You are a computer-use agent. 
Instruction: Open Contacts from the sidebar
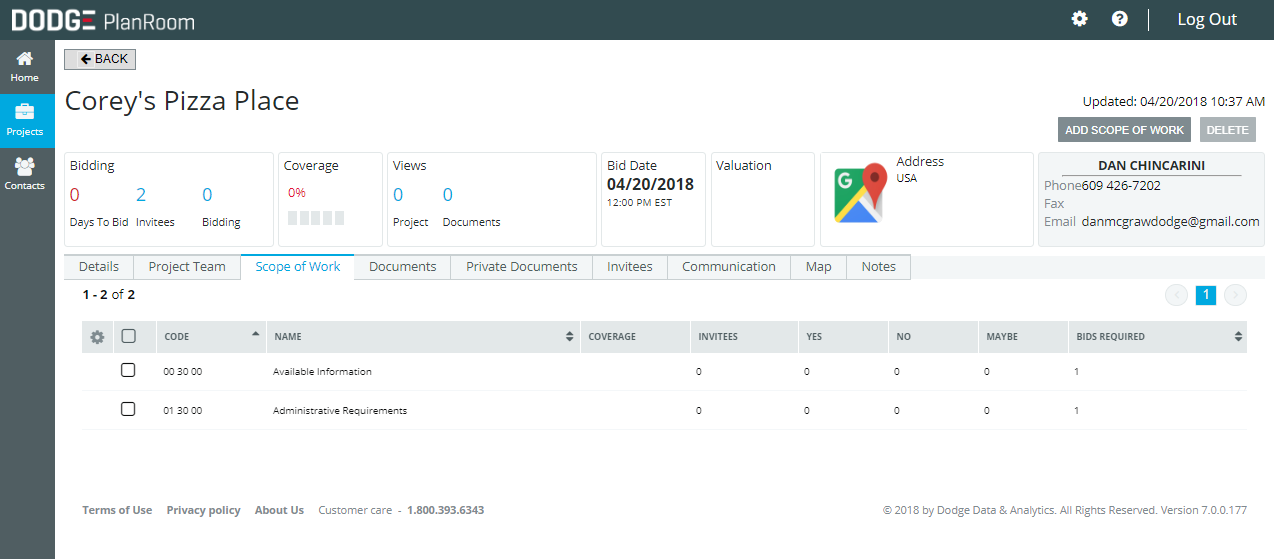[25, 174]
